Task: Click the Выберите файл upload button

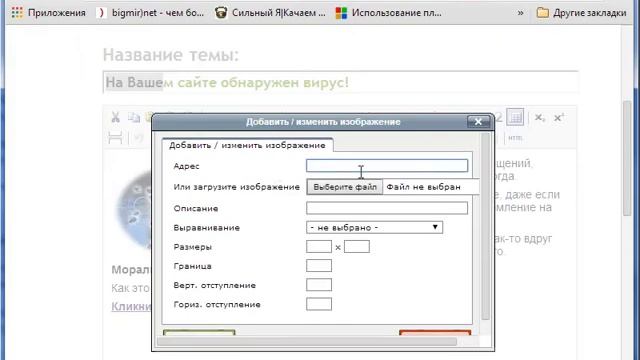Action: (x=345, y=187)
